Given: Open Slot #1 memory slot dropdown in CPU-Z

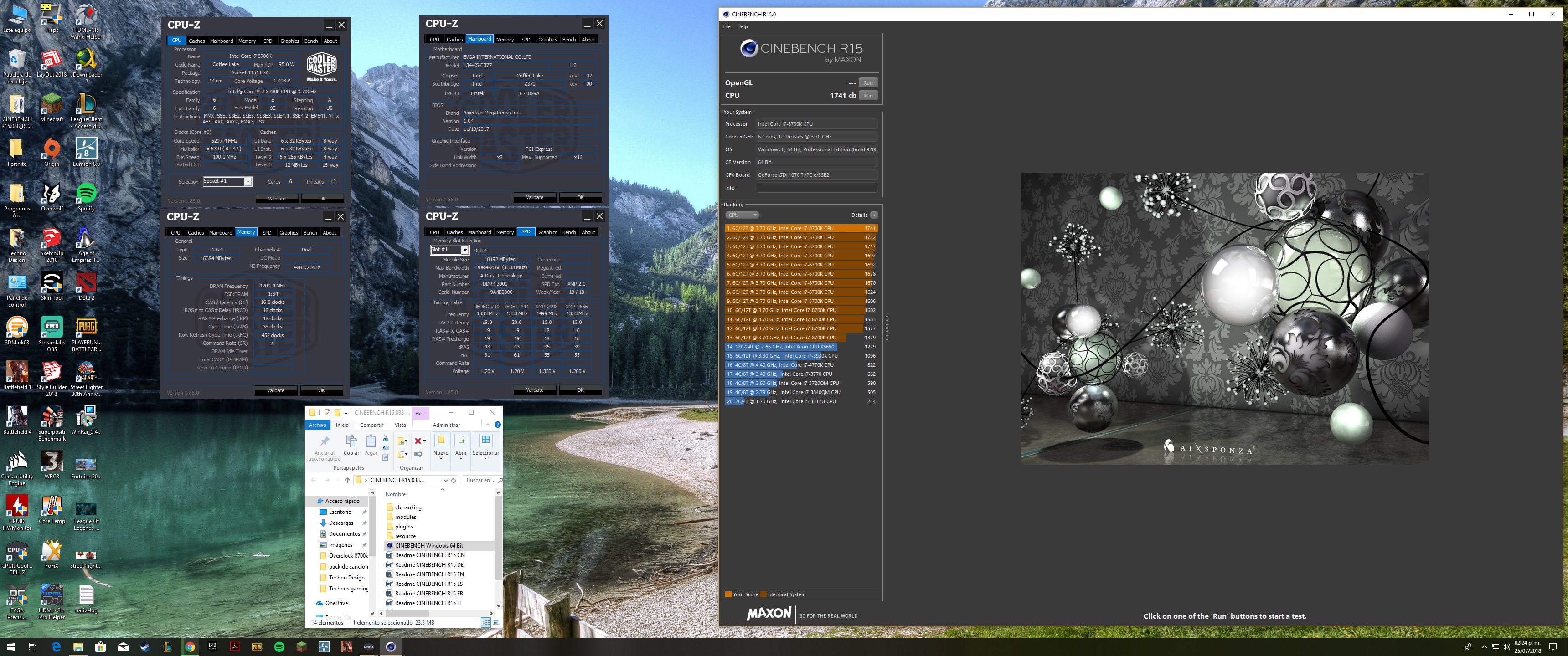Looking at the screenshot, I should coord(464,250).
